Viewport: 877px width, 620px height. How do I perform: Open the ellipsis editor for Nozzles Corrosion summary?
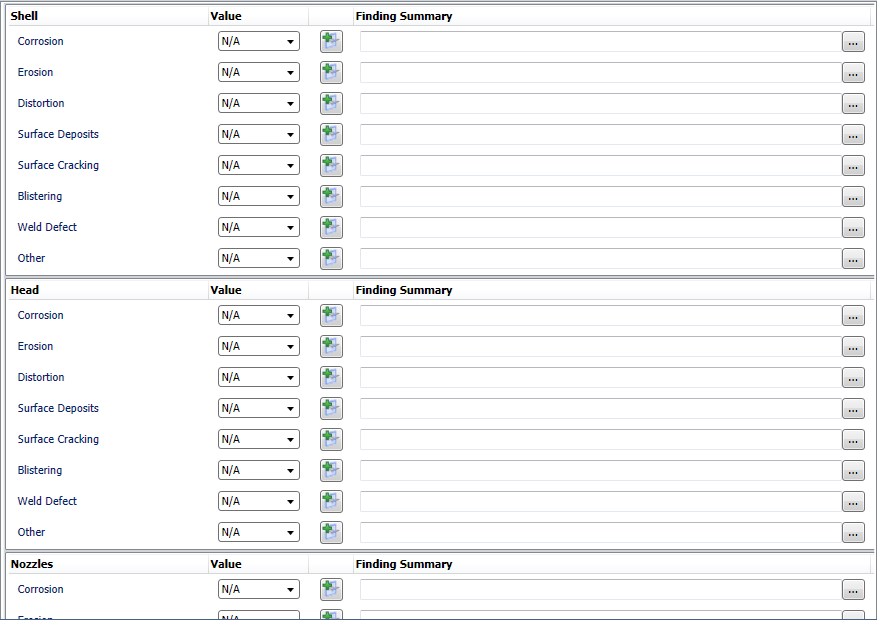point(852,590)
